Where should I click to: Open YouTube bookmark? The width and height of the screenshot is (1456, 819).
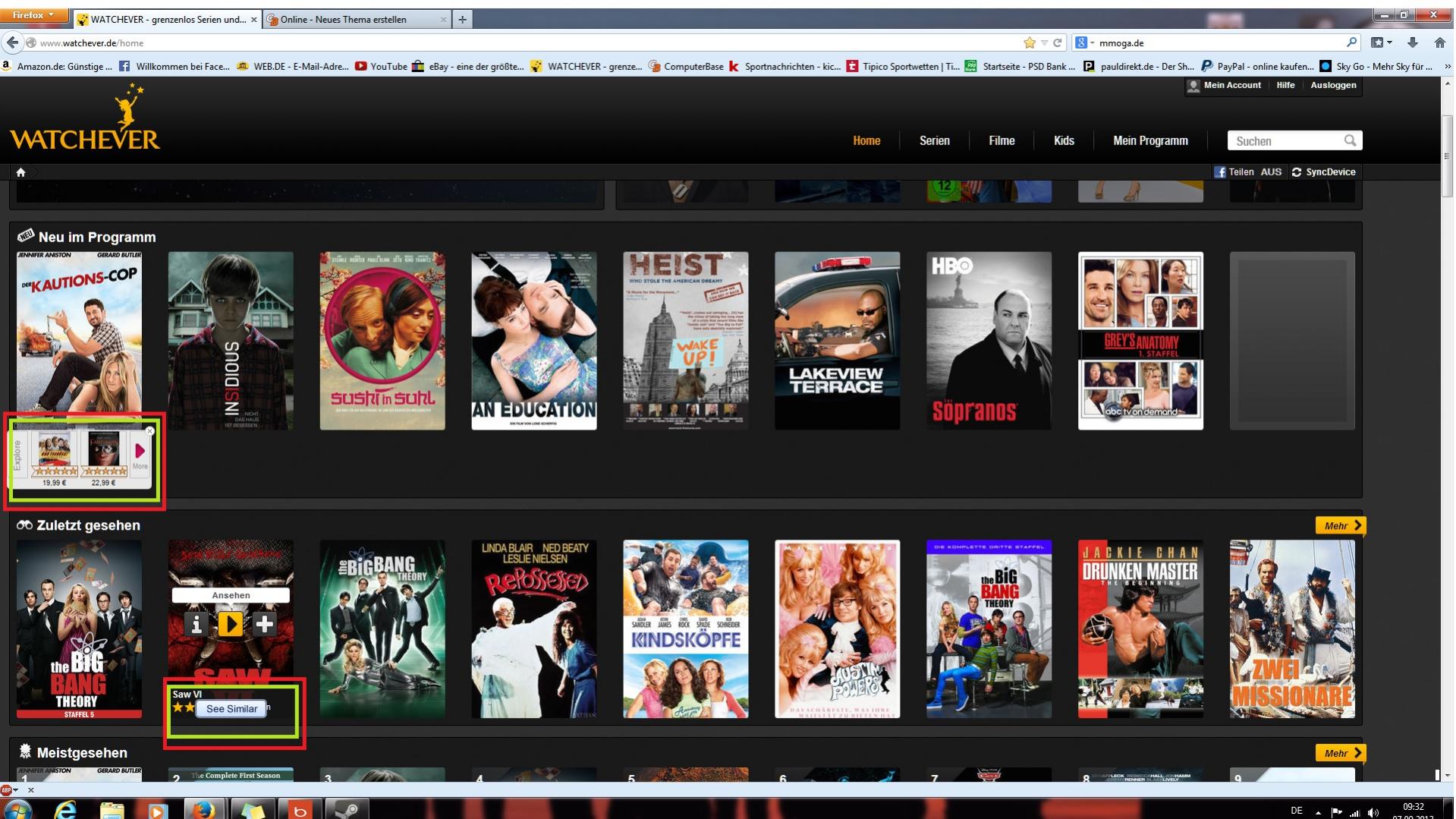click(381, 67)
